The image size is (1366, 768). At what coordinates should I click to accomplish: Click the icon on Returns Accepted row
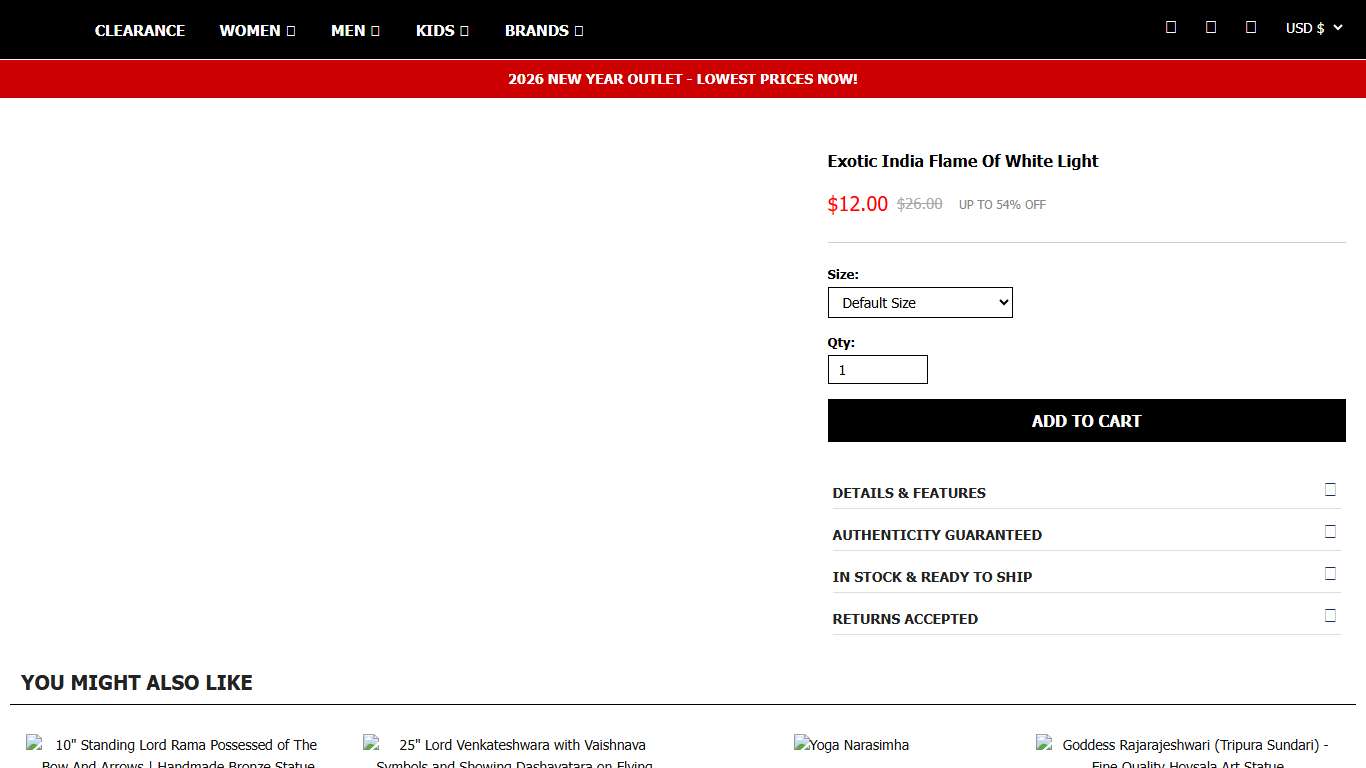pos(1330,616)
